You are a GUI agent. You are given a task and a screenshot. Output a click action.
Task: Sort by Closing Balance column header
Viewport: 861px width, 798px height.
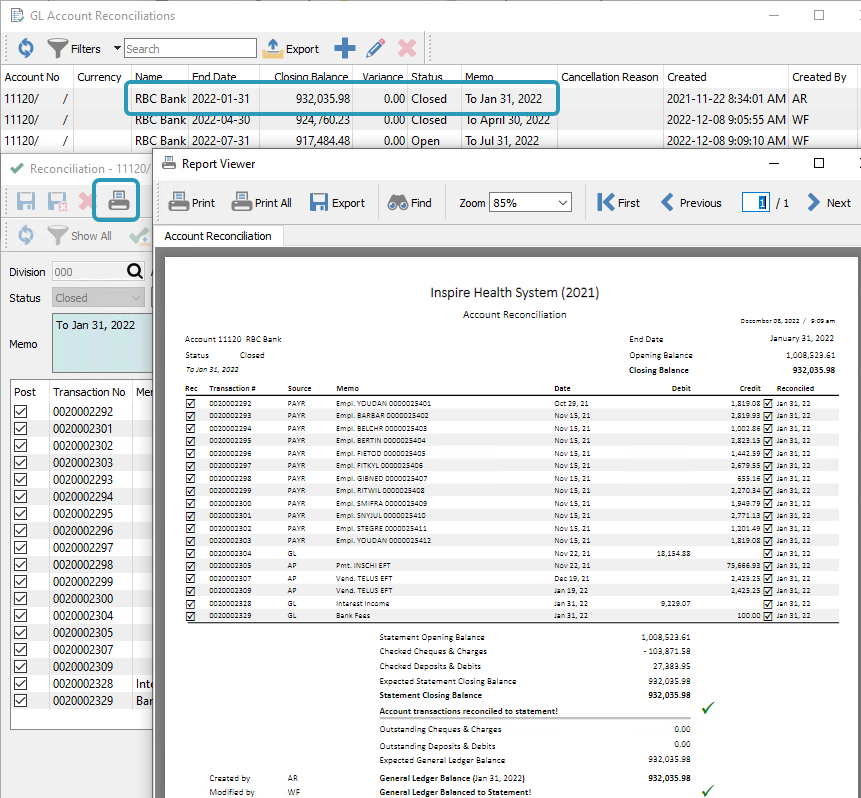[310, 77]
